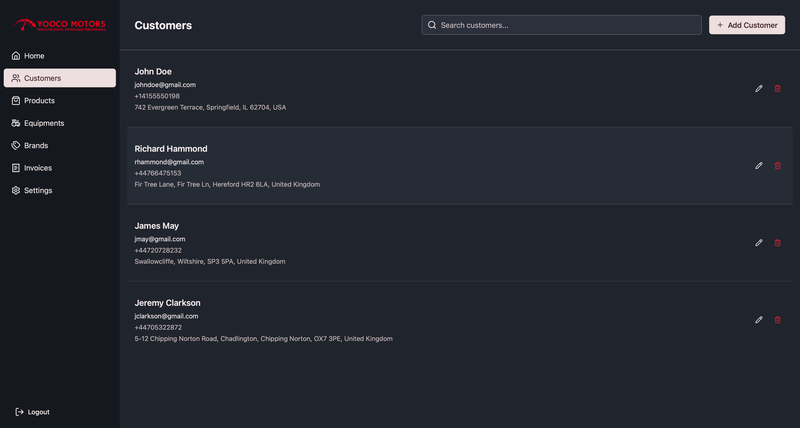Open the Products page
800x428 pixels.
(39, 101)
